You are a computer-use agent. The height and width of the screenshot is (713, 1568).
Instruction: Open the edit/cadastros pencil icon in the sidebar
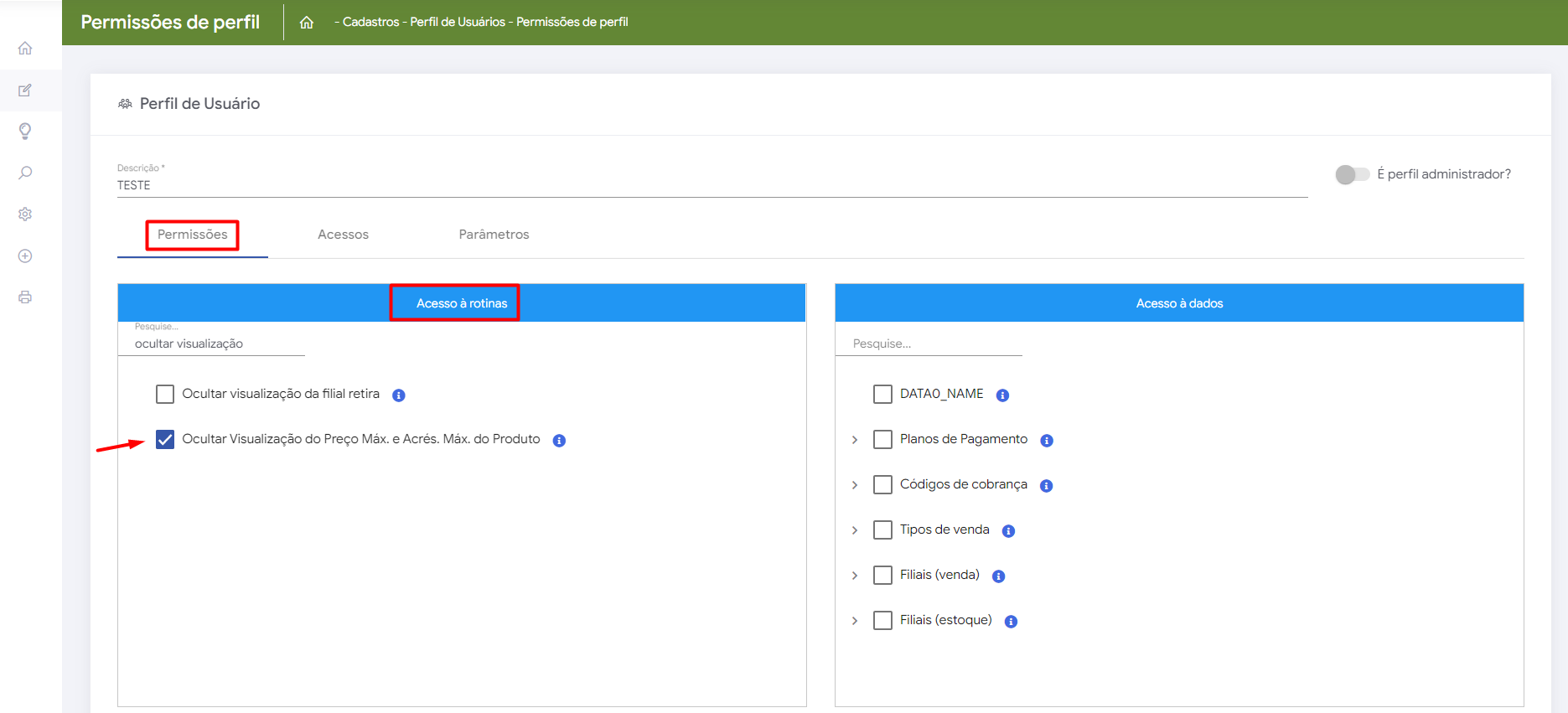pyautogui.click(x=25, y=90)
